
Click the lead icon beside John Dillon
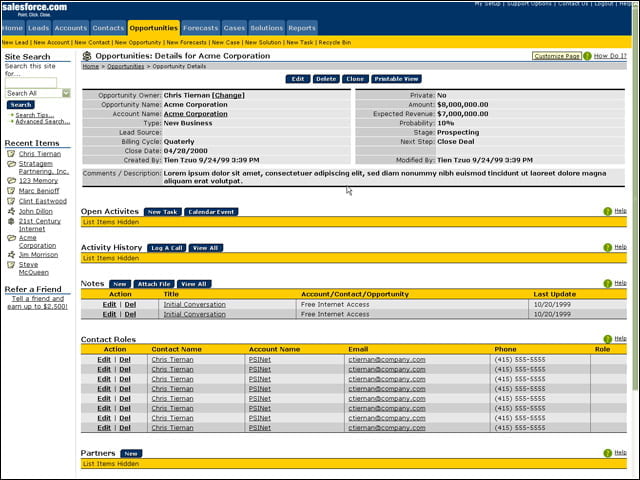pyautogui.click(x=11, y=211)
